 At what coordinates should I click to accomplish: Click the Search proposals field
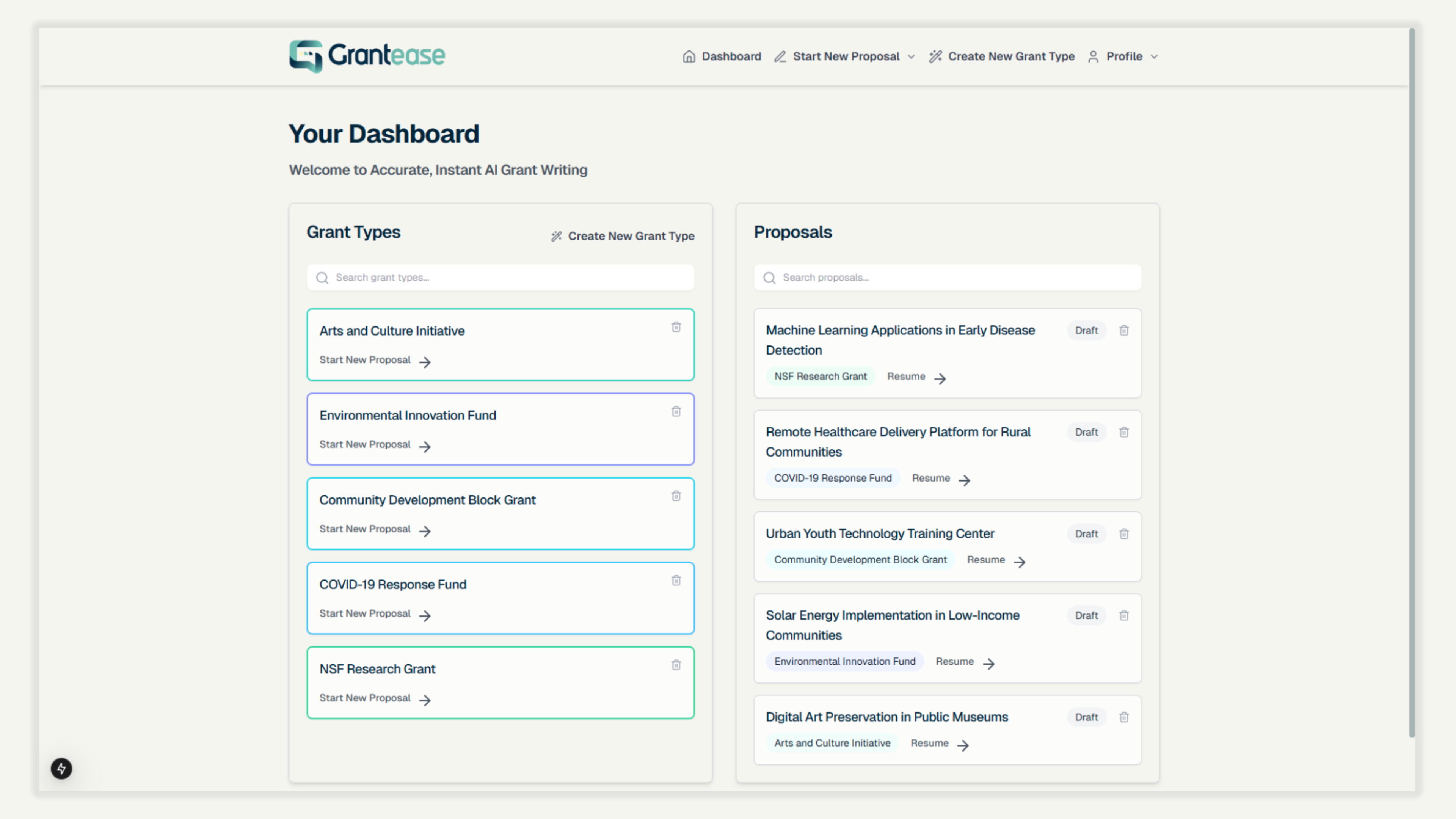(x=947, y=278)
